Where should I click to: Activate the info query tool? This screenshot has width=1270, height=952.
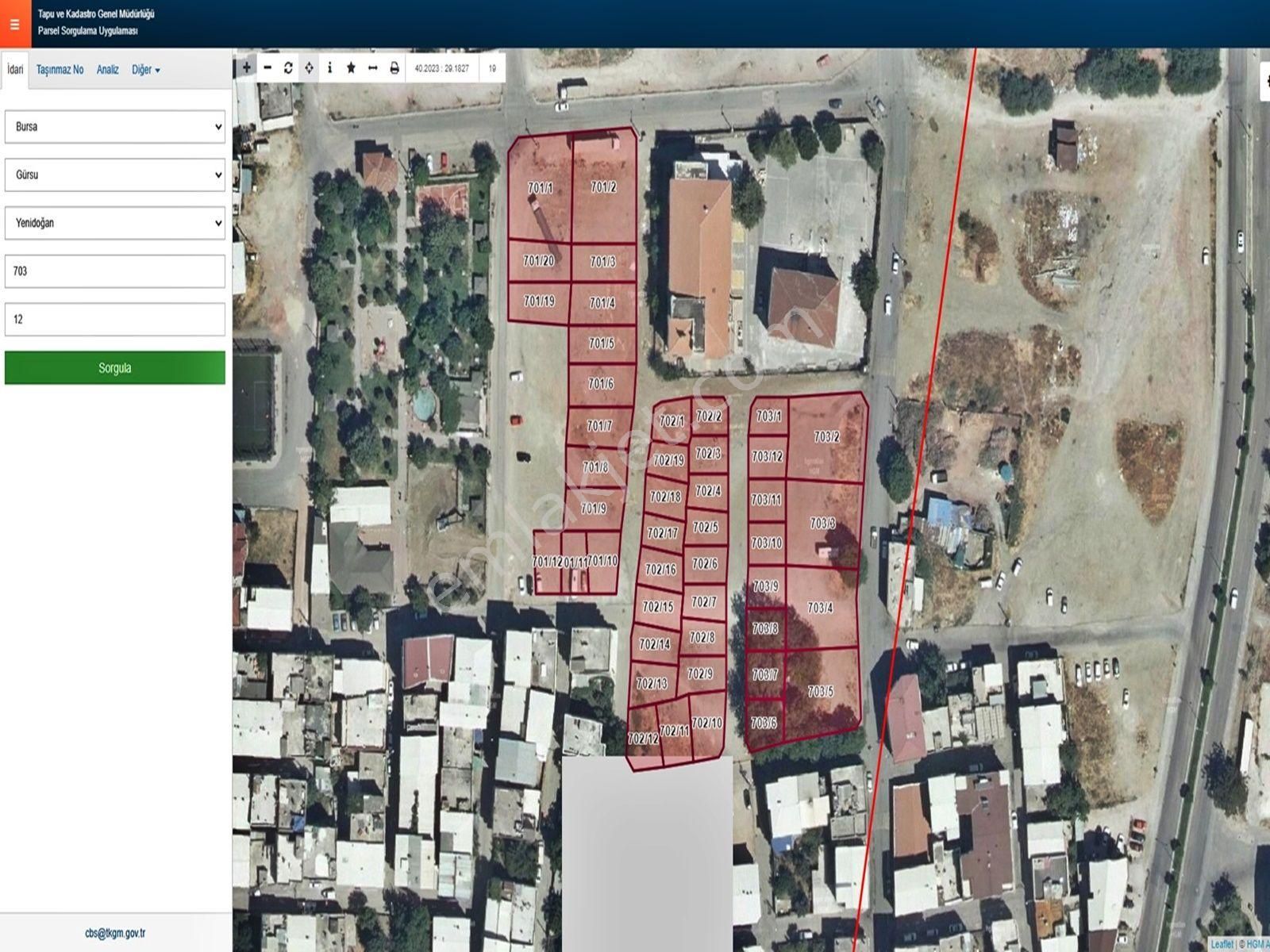[329, 68]
